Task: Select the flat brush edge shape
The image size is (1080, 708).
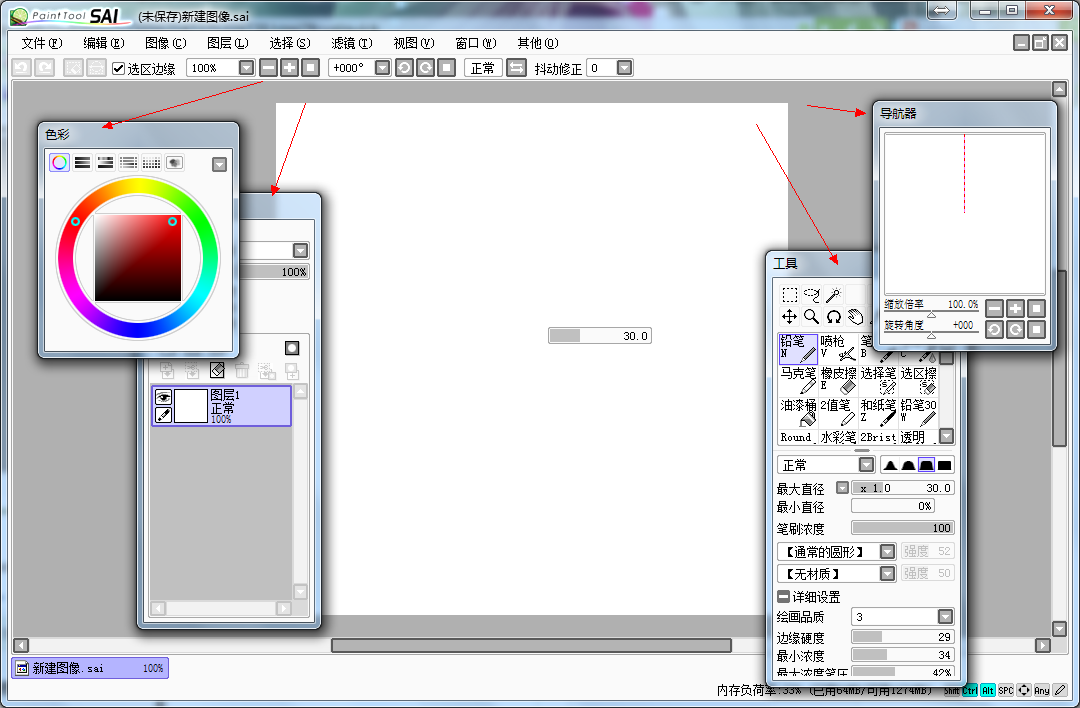Action: pos(944,465)
